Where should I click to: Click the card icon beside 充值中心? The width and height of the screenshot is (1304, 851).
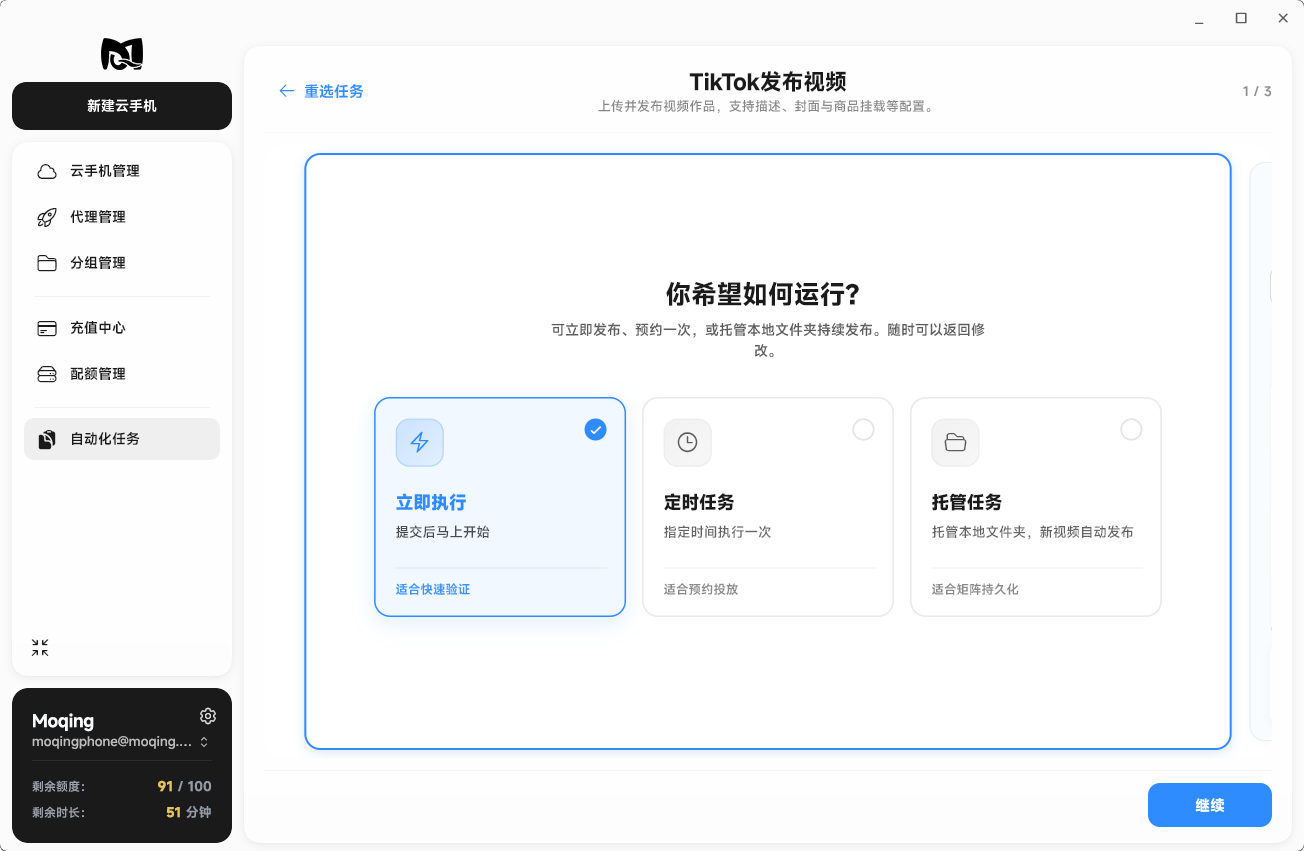(x=47, y=328)
